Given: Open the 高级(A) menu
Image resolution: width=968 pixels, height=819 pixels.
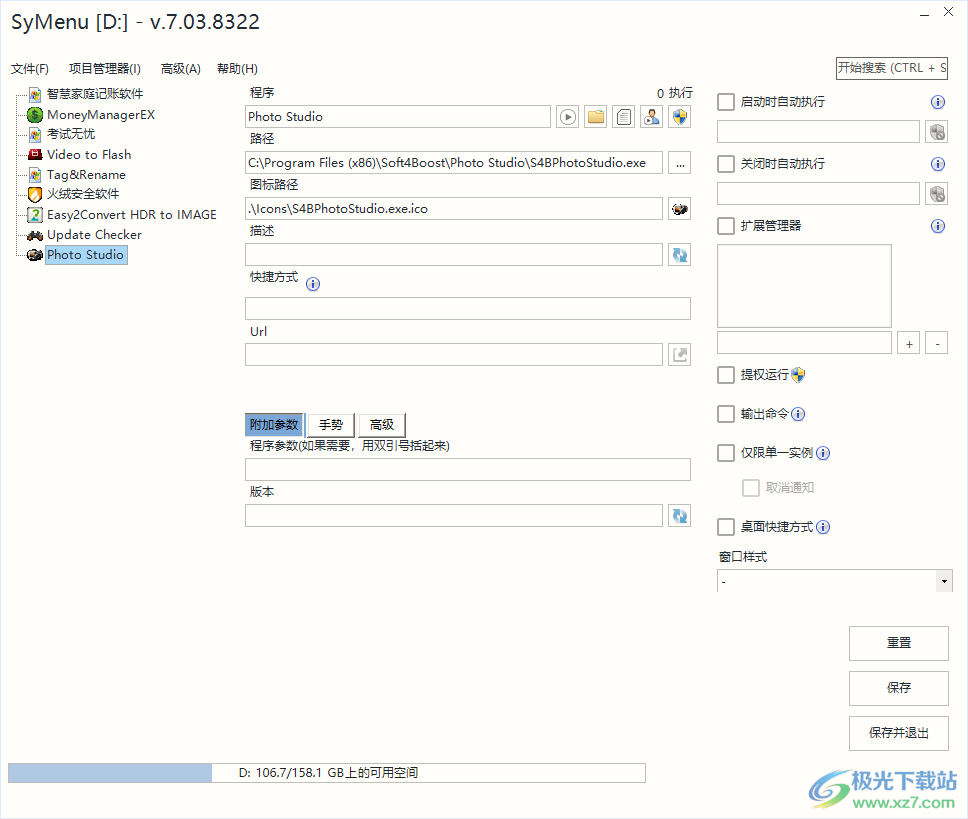Looking at the screenshot, I should (180, 69).
